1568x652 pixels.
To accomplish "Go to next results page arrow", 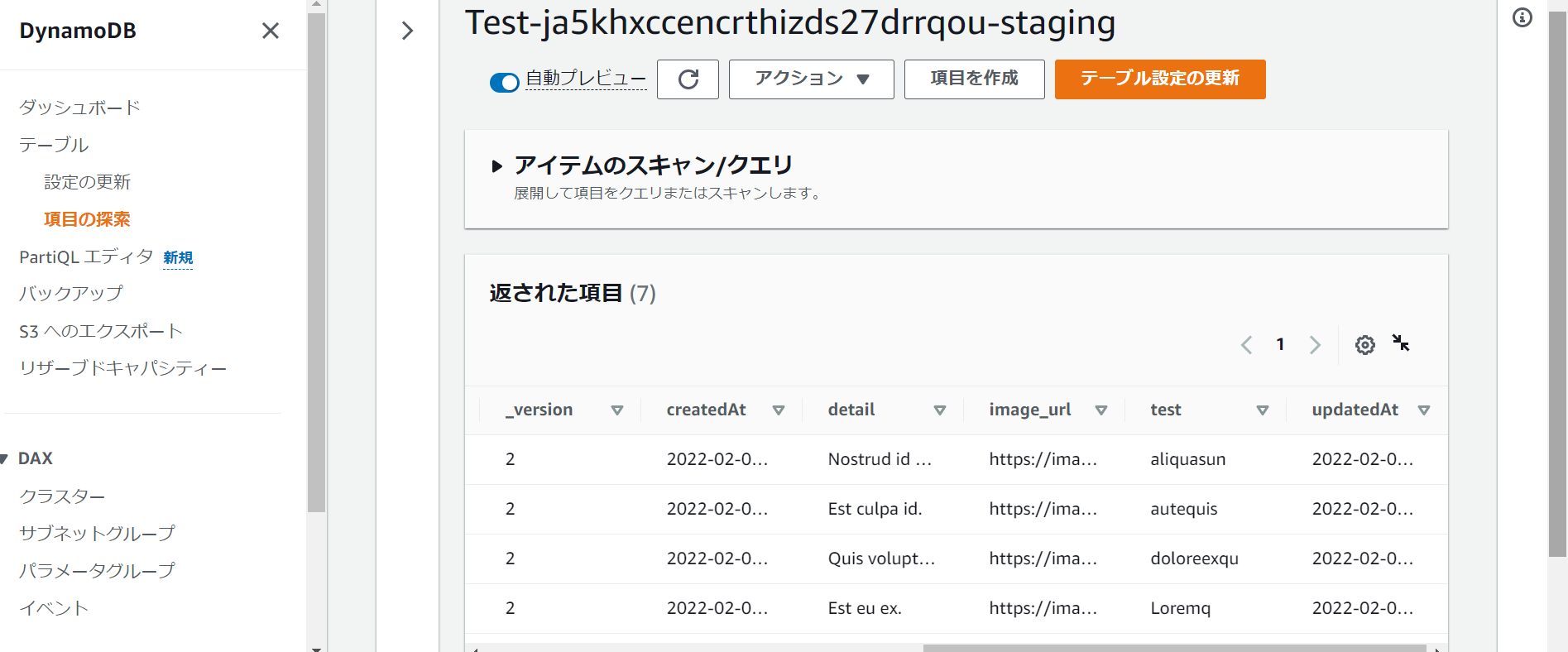I will tap(1315, 345).
